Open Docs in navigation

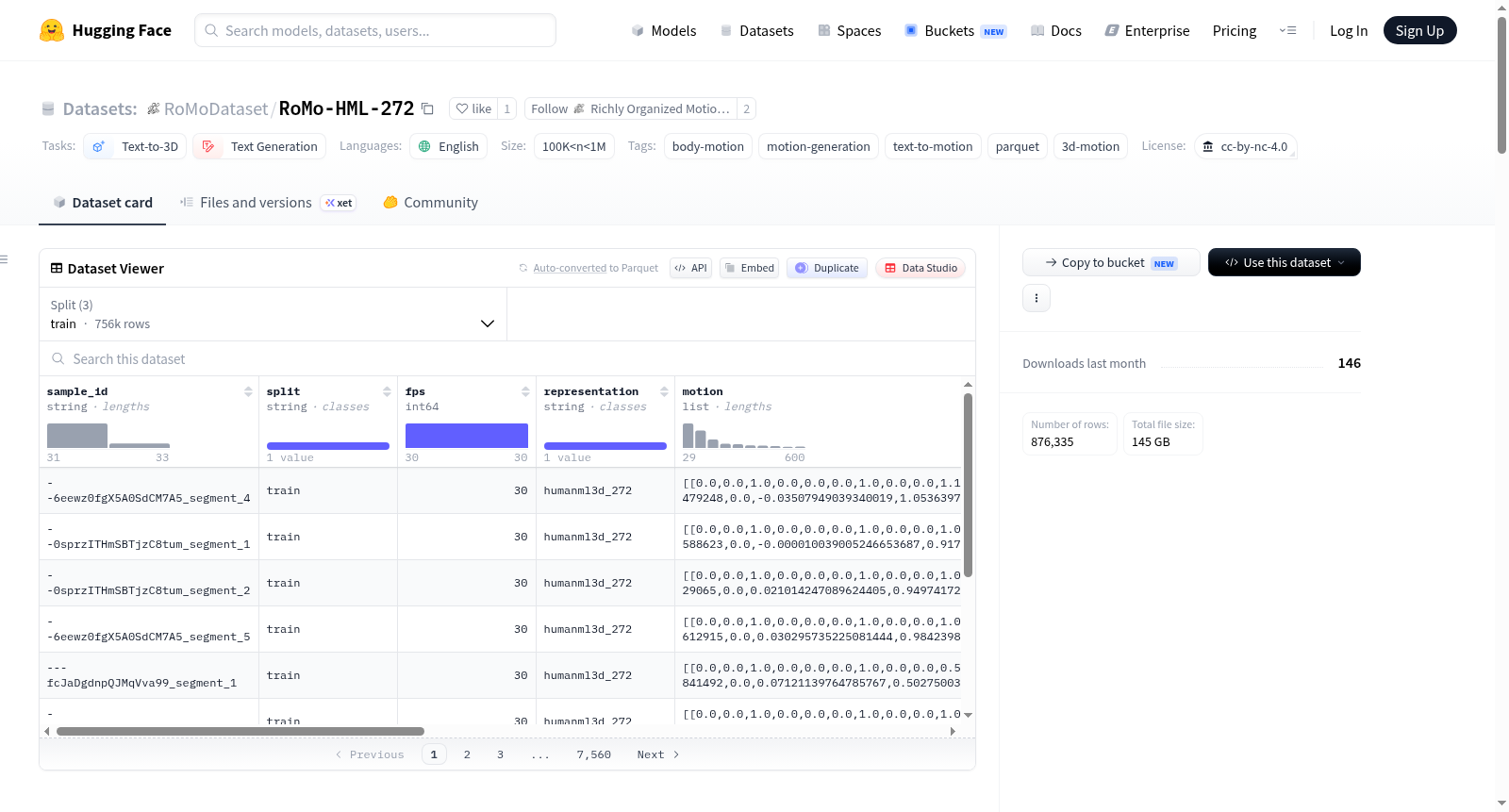1055,30
